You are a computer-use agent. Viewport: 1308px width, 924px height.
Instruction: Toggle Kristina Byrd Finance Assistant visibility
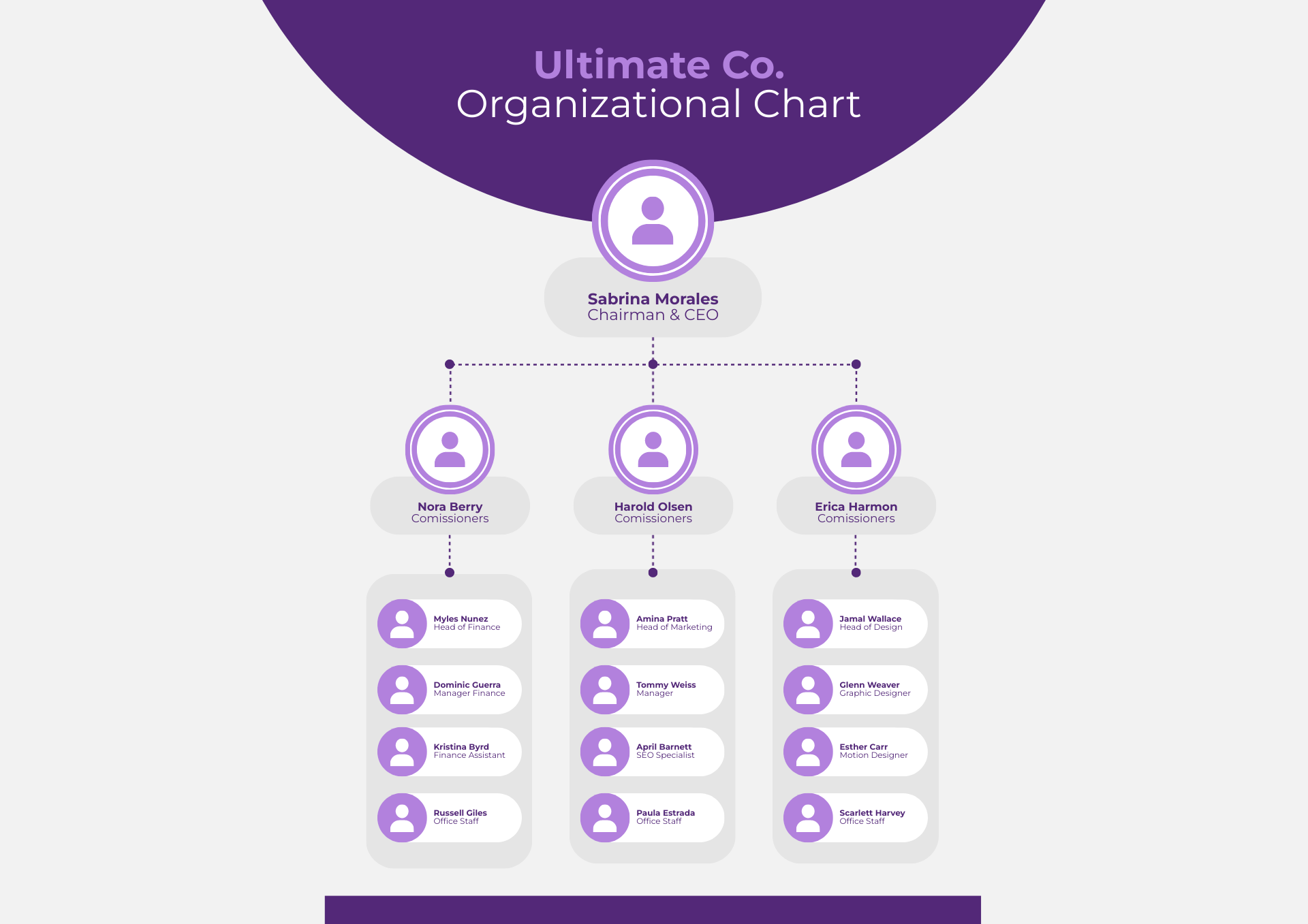pyautogui.click(x=458, y=750)
